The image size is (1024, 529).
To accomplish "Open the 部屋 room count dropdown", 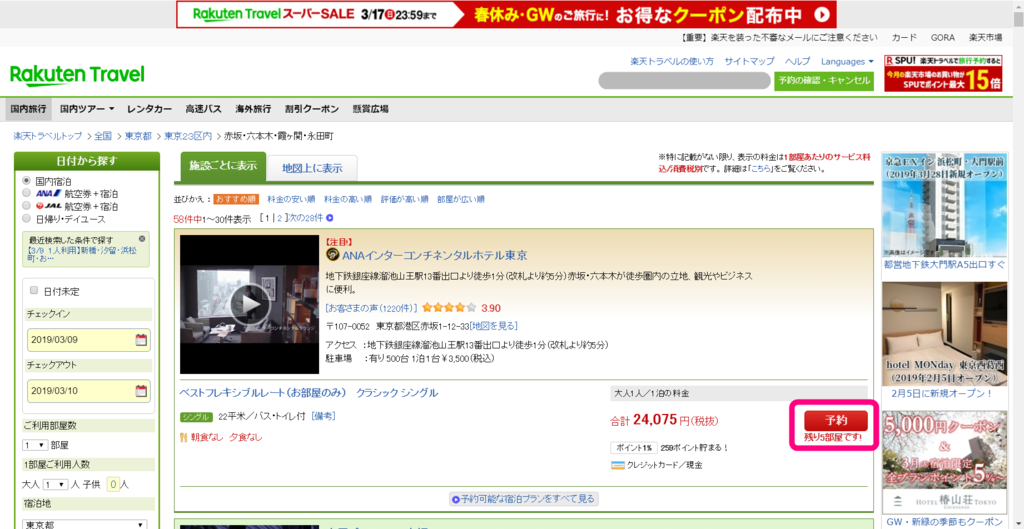I will tap(35, 445).
